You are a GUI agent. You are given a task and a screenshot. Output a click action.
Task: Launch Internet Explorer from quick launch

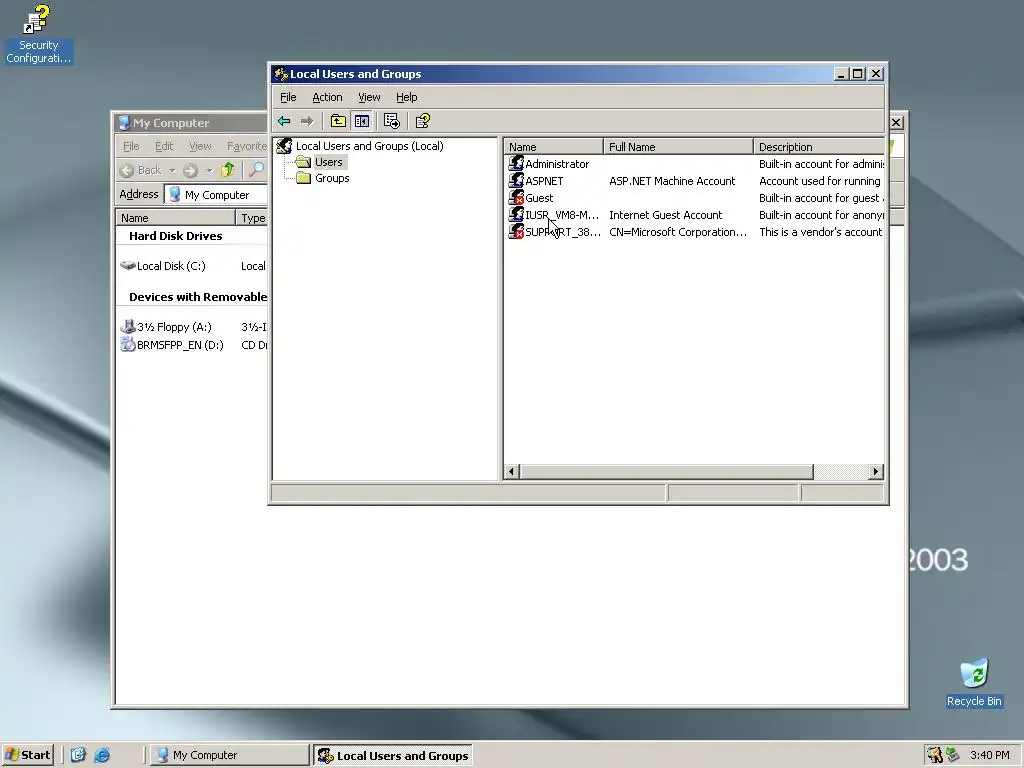(x=102, y=755)
